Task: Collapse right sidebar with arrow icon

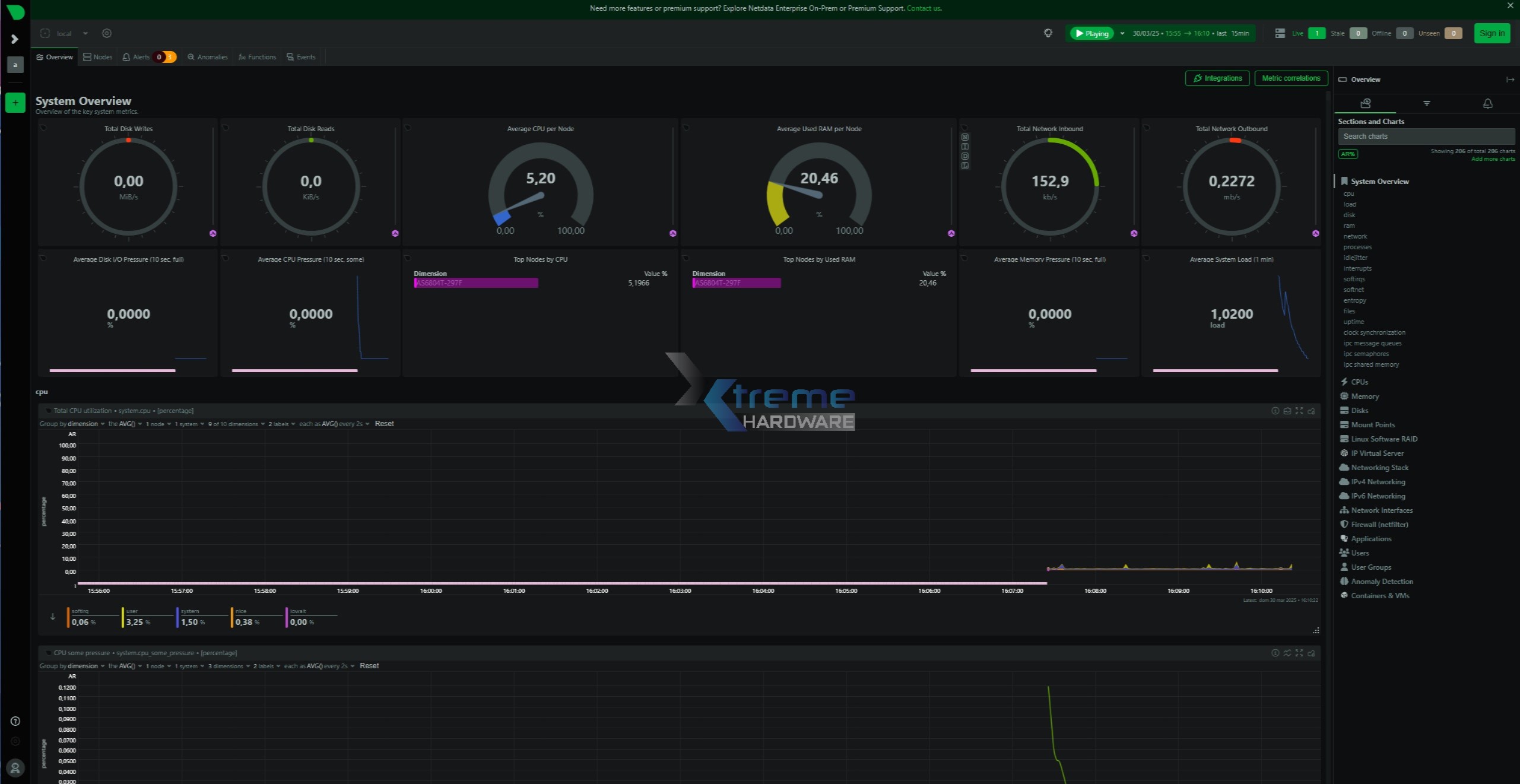Action: 1510,80
